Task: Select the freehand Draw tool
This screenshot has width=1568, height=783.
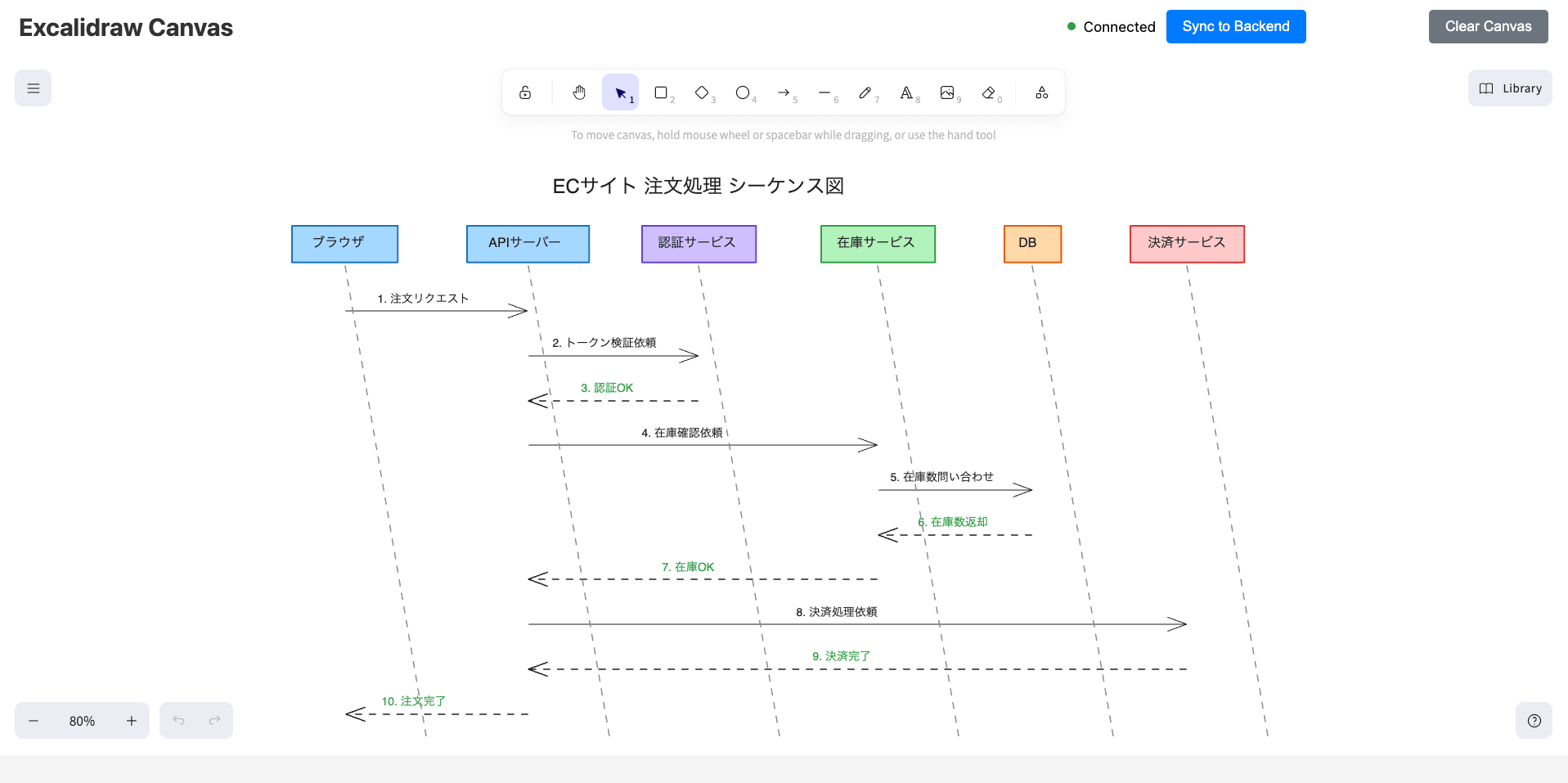Action: [866, 92]
